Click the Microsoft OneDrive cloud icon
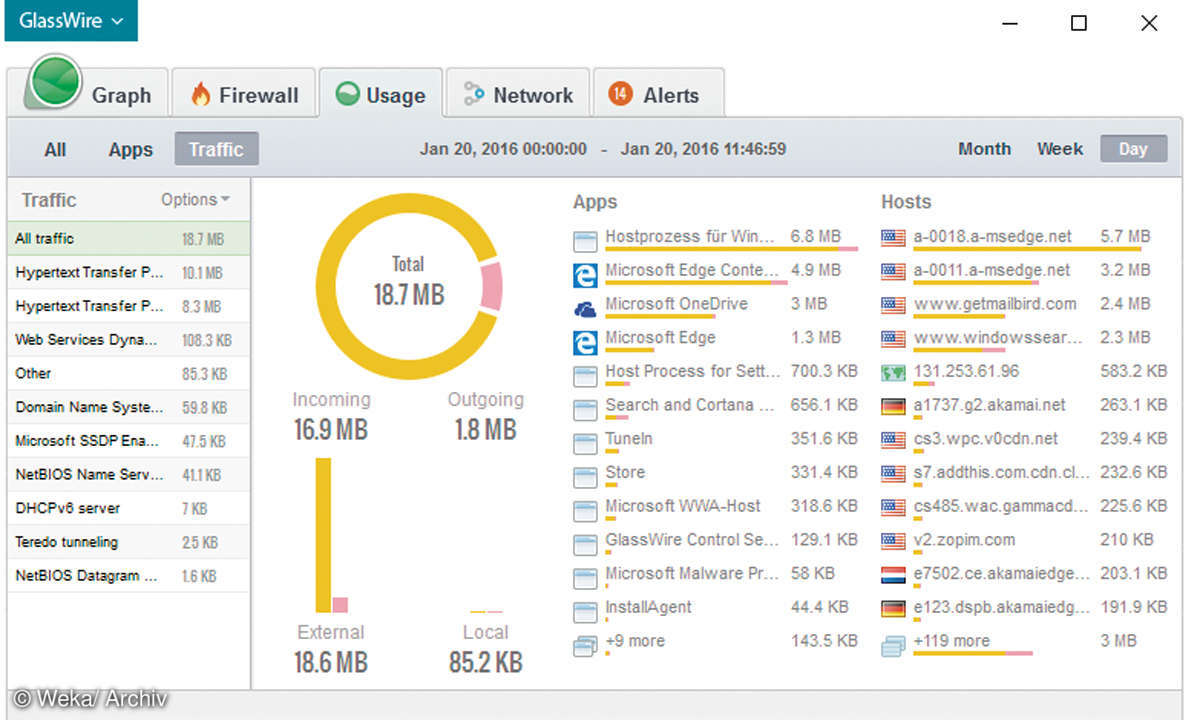 (x=585, y=310)
